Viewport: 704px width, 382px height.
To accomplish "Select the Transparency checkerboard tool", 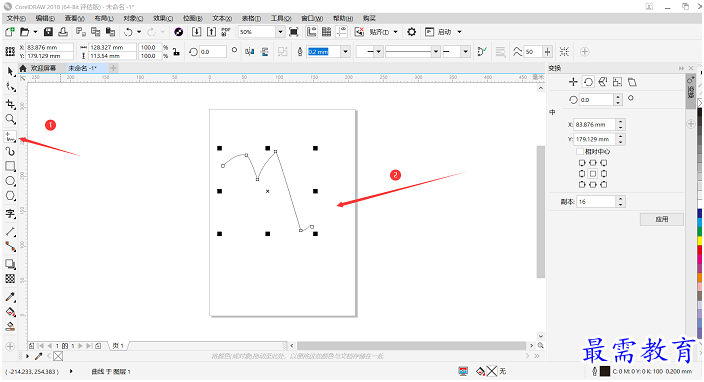I will [x=10, y=279].
